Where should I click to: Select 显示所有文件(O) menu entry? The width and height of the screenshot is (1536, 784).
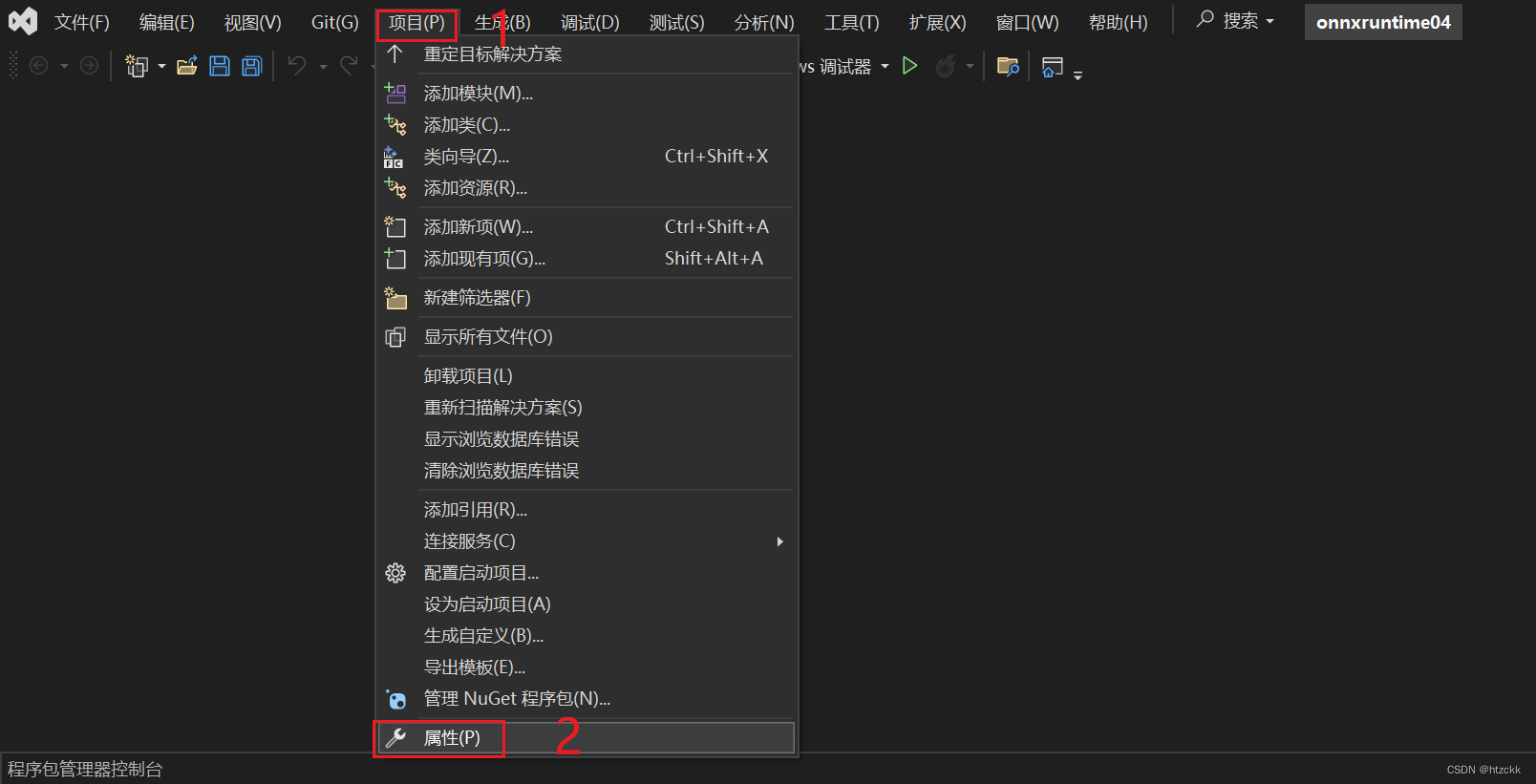(x=586, y=337)
